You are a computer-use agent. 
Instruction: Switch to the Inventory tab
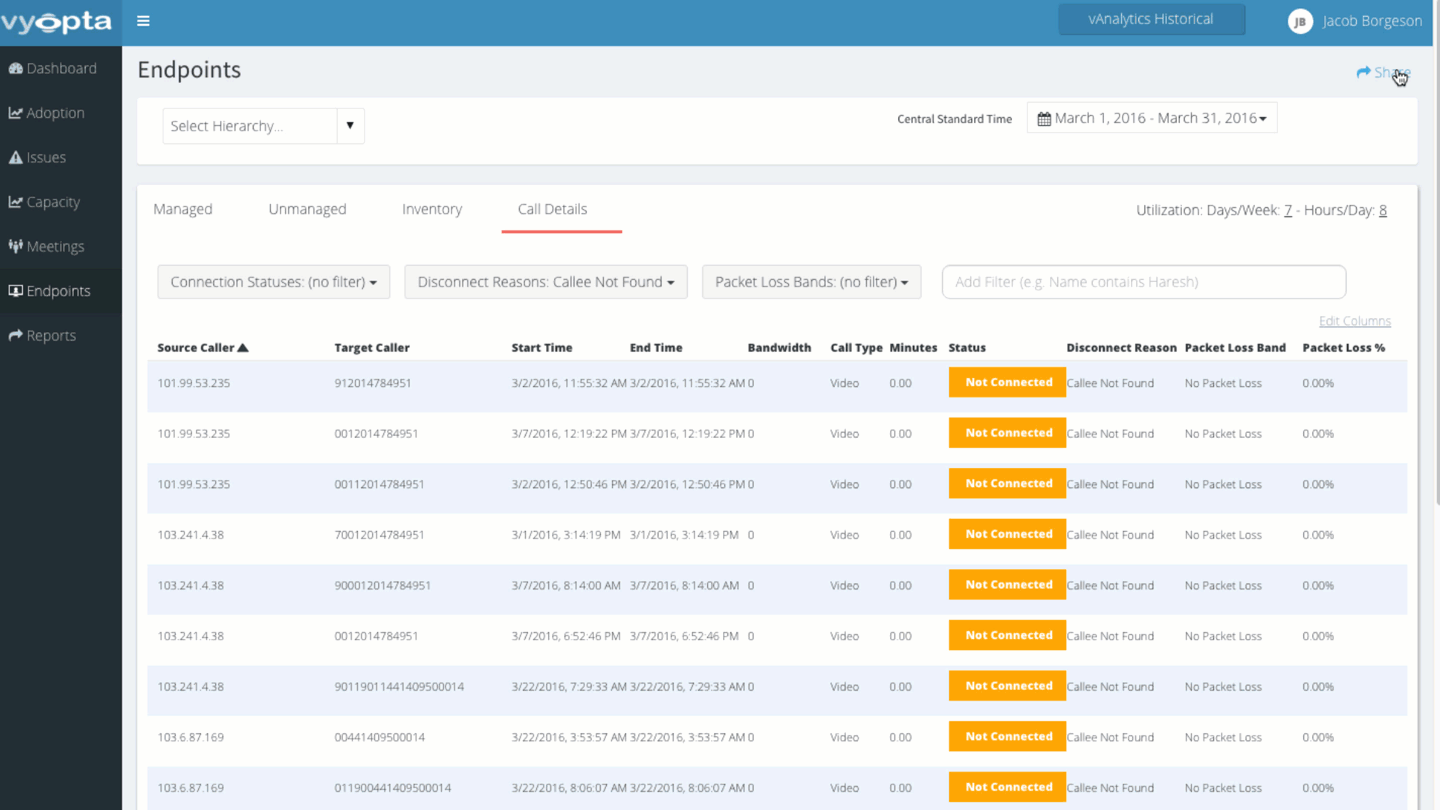(x=432, y=209)
